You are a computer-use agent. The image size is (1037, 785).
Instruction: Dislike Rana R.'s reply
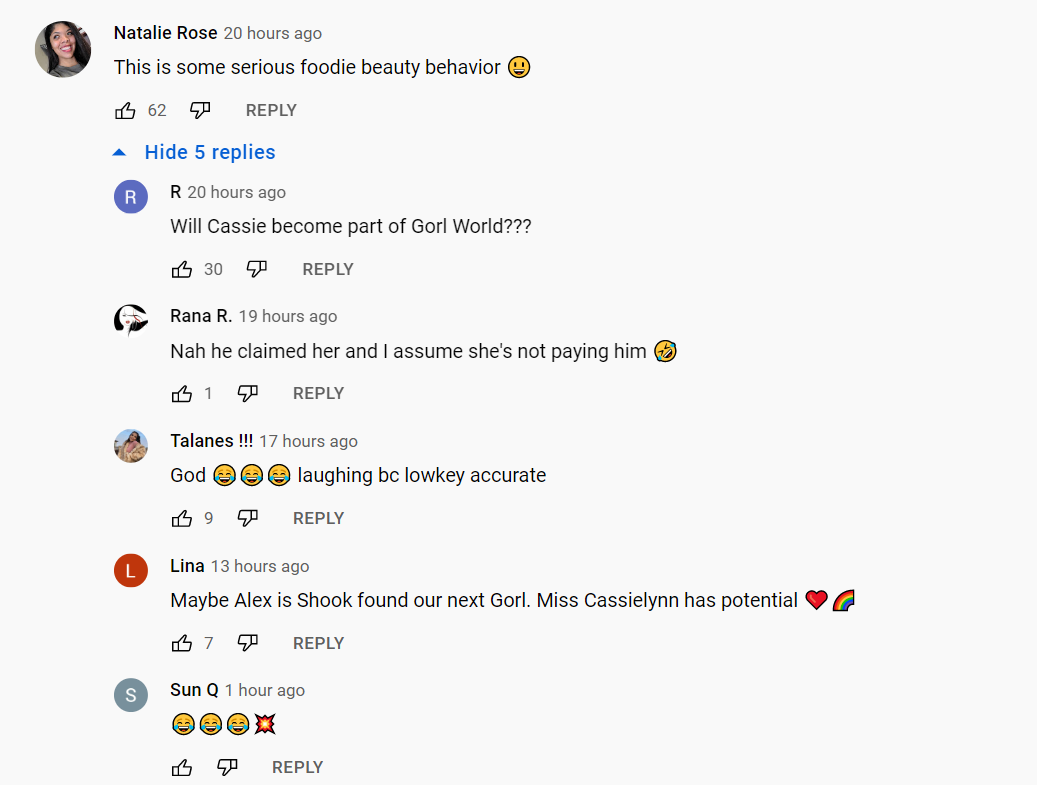tap(247, 393)
